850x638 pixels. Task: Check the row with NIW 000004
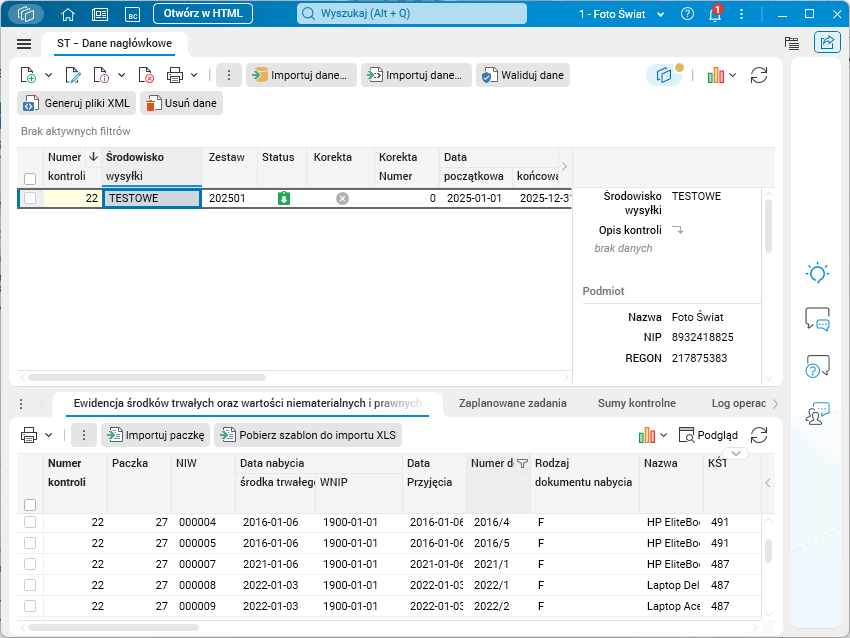(x=30, y=522)
